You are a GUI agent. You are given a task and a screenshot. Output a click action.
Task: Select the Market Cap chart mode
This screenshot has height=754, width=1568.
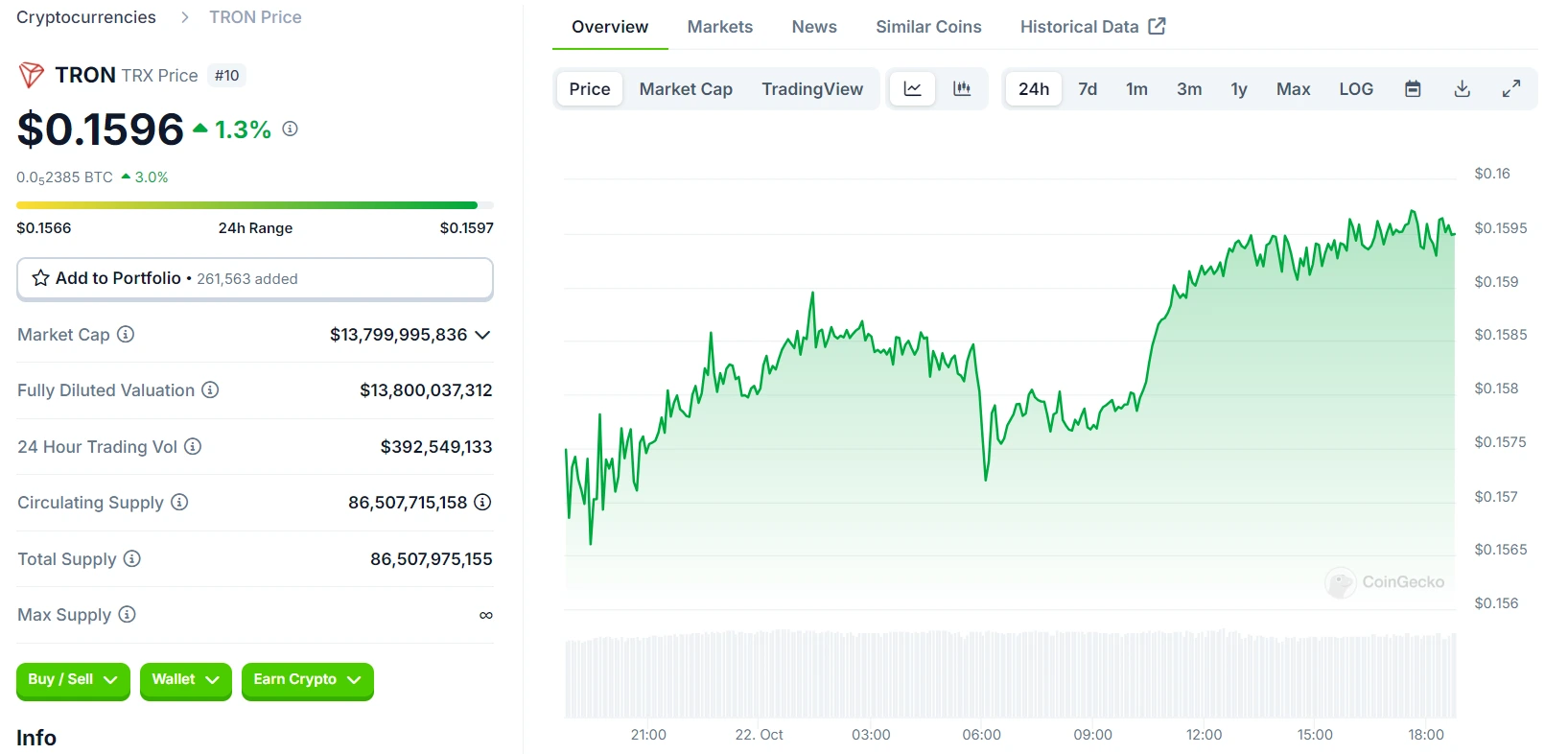pos(686,89)
